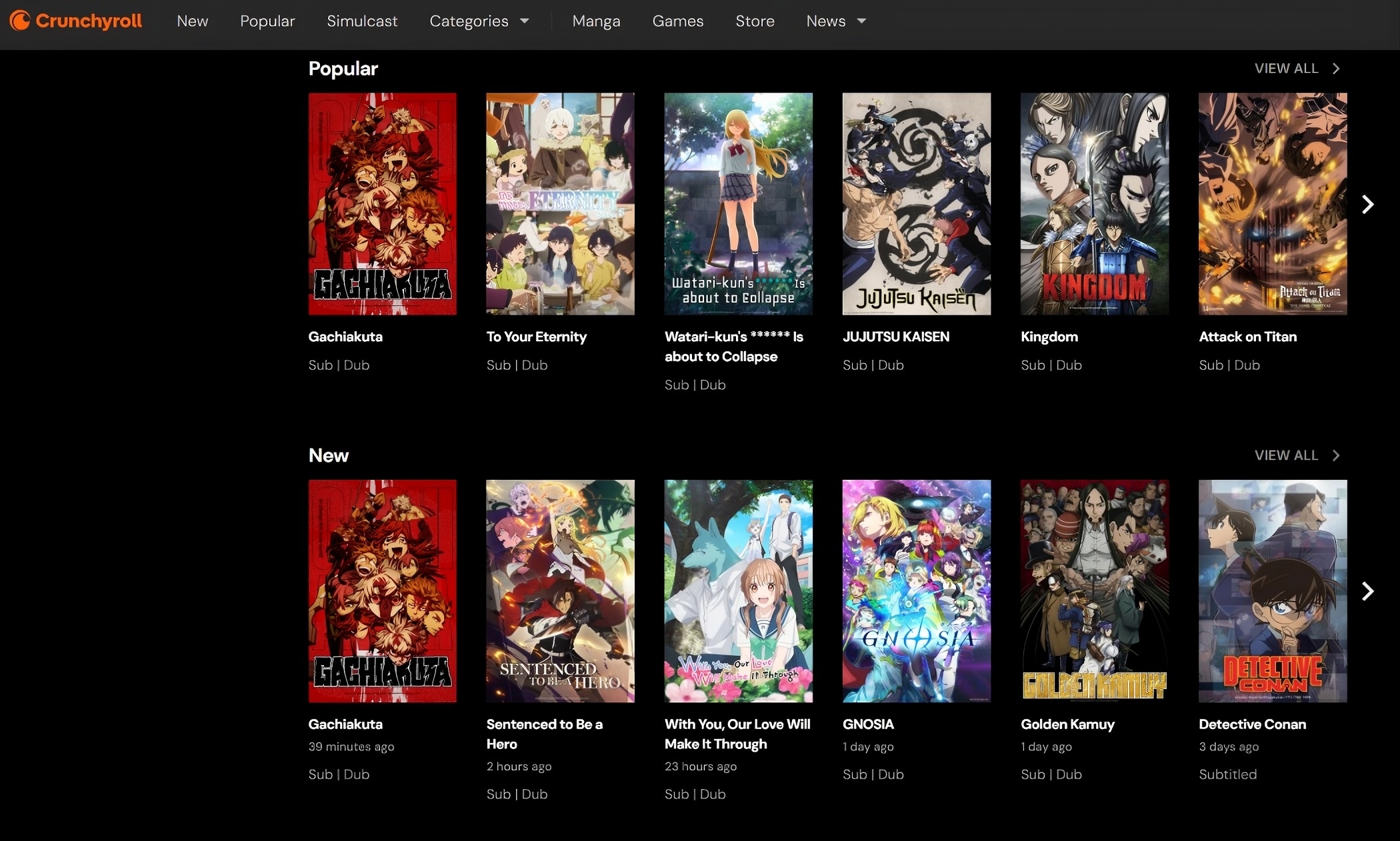The height and width of the screenshot is (841, 1400).
Task: Open the Store link
Action: click(755, 21)
